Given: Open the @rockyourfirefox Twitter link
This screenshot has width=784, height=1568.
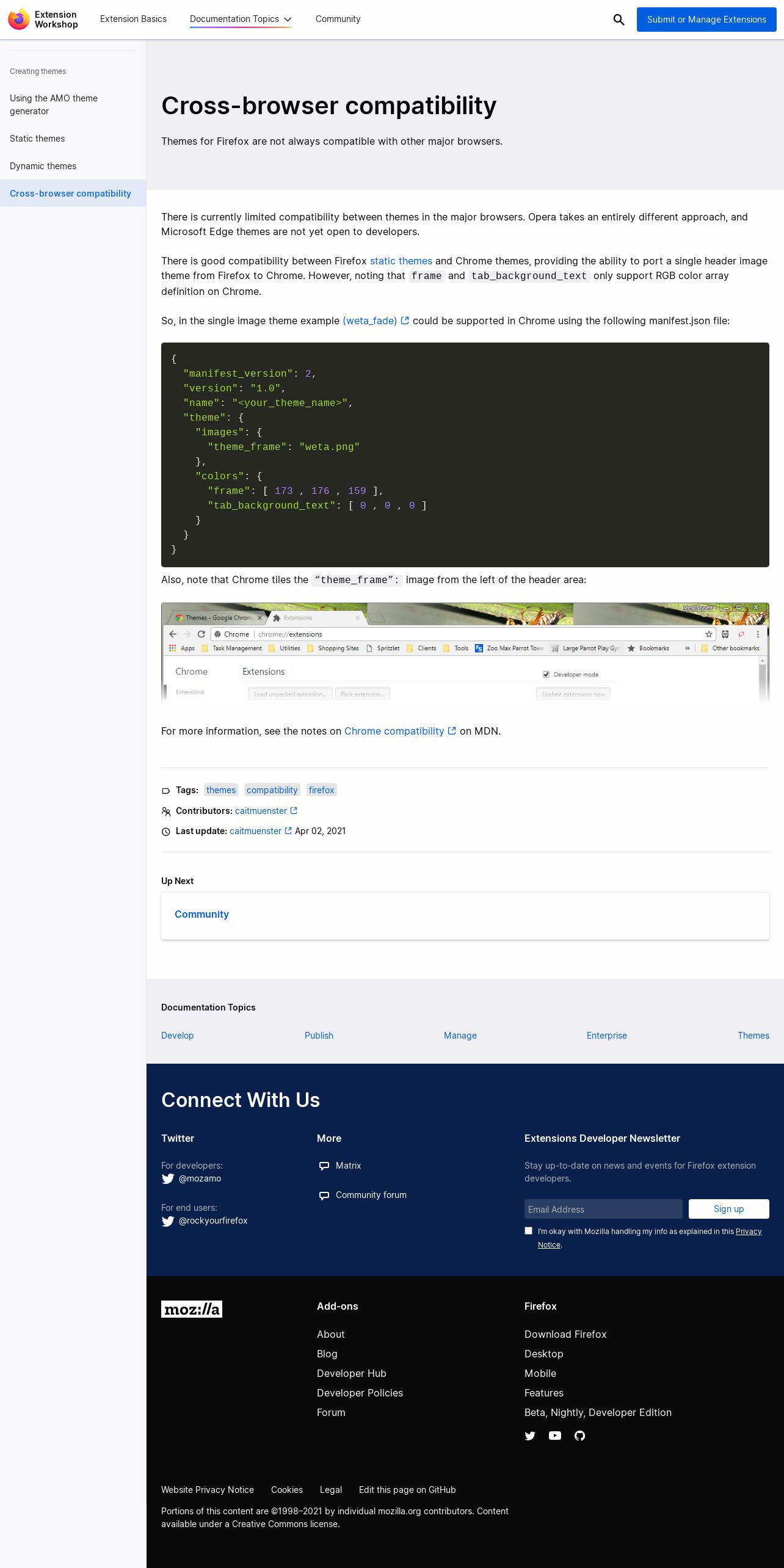Looking at the screenshot, I should [213, 1221].
